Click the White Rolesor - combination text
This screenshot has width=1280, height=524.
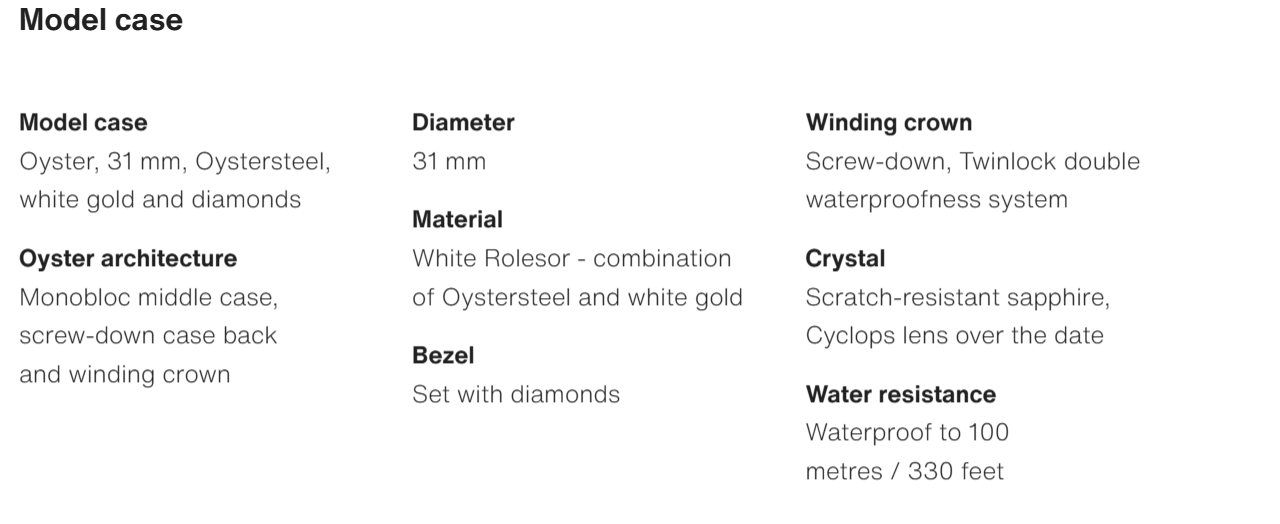click(571, 258)
